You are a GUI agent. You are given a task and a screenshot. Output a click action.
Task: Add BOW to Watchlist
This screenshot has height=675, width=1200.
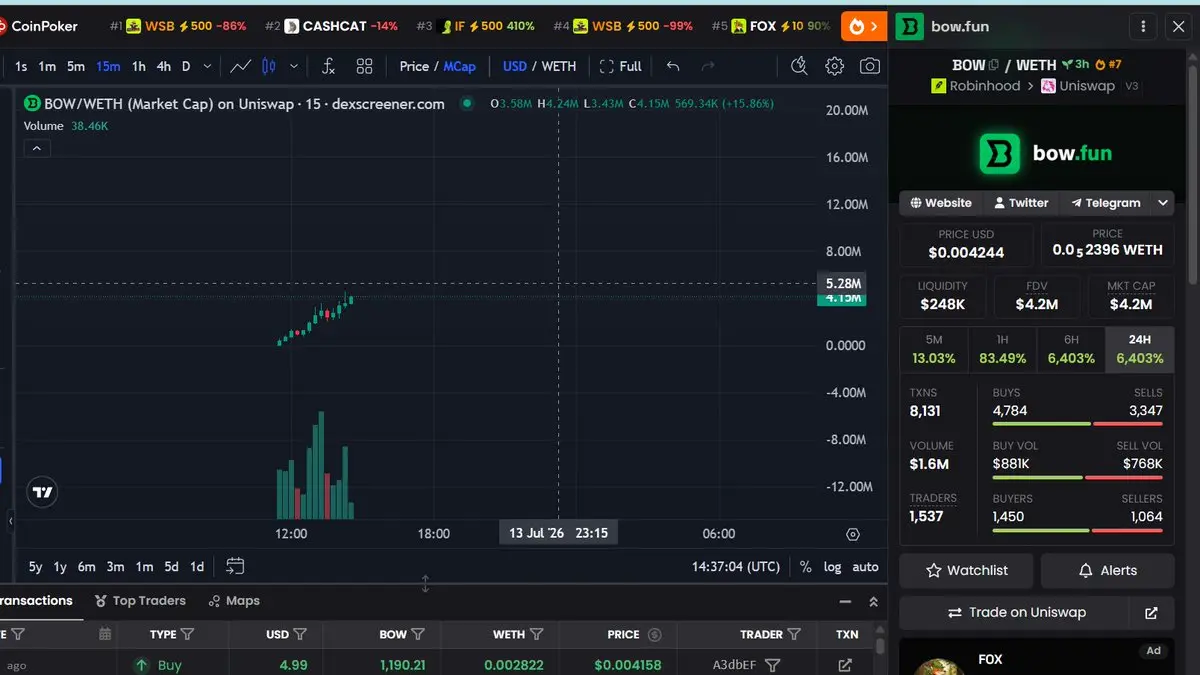(967, 570)
